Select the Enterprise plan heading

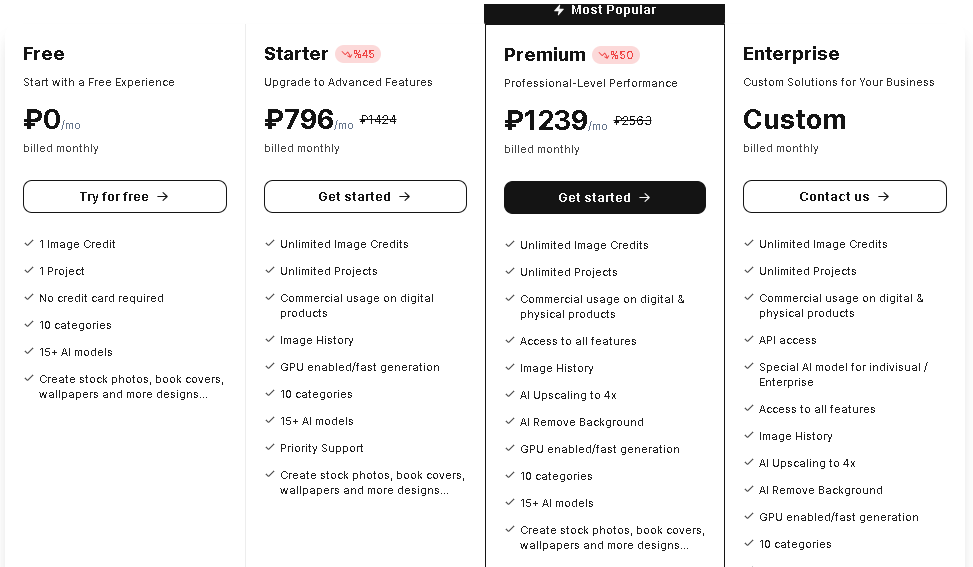point(791,54)
